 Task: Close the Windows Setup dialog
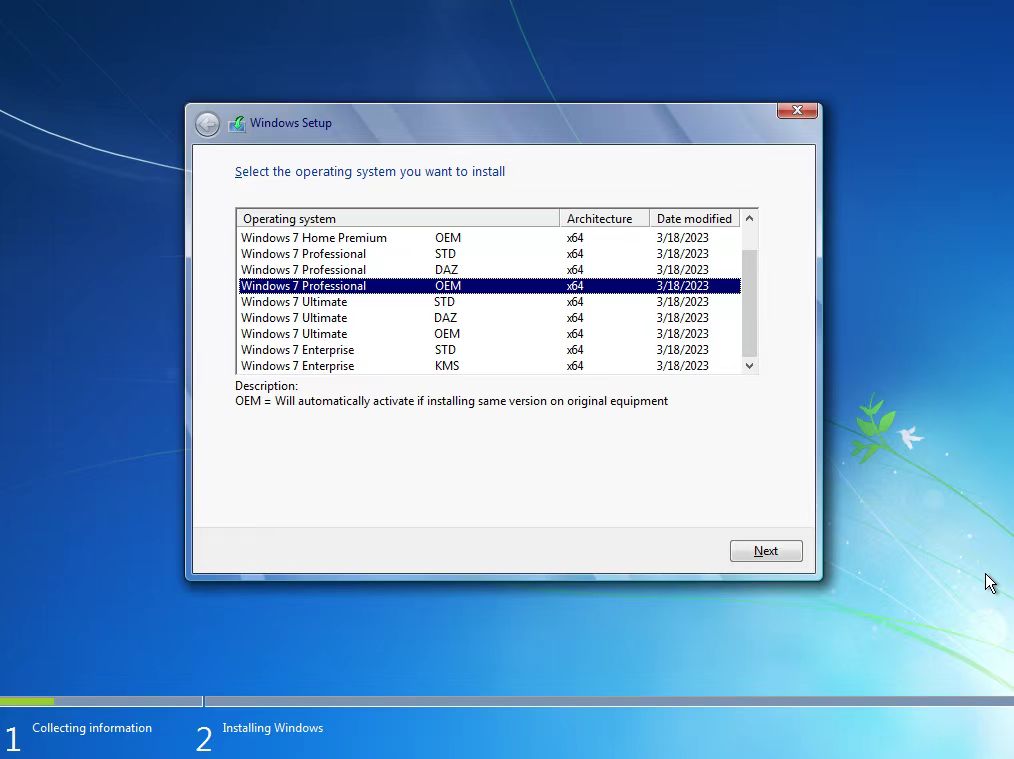[x=797, y=111]
